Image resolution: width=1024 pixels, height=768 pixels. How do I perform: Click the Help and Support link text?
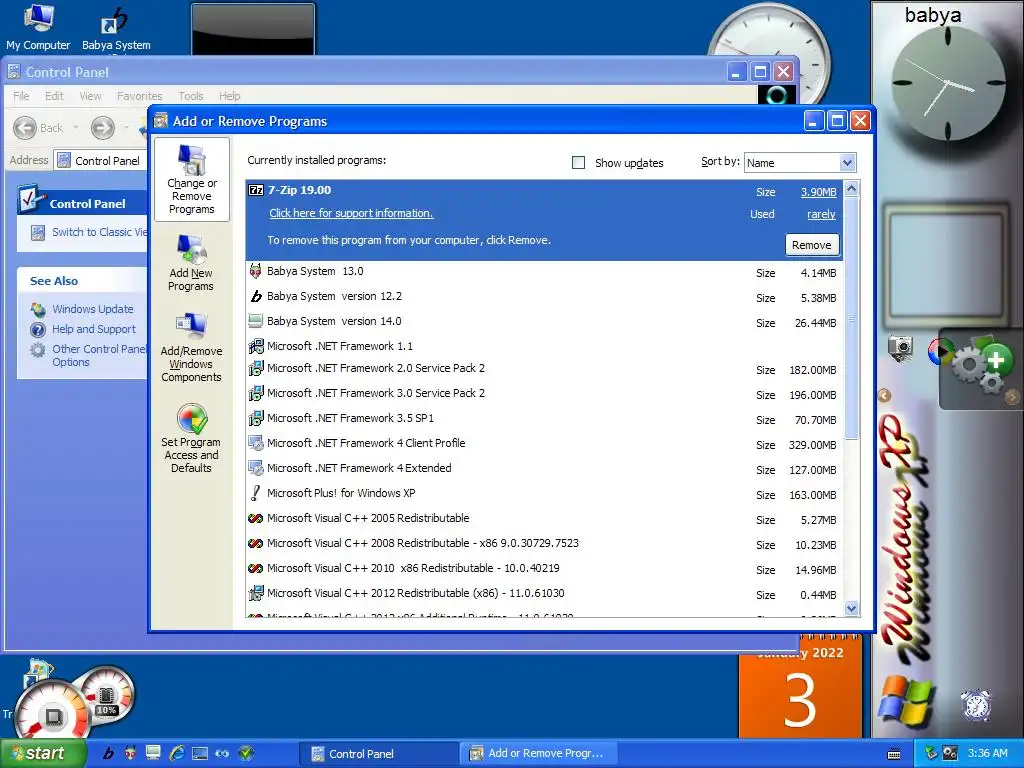pos(94,329)
